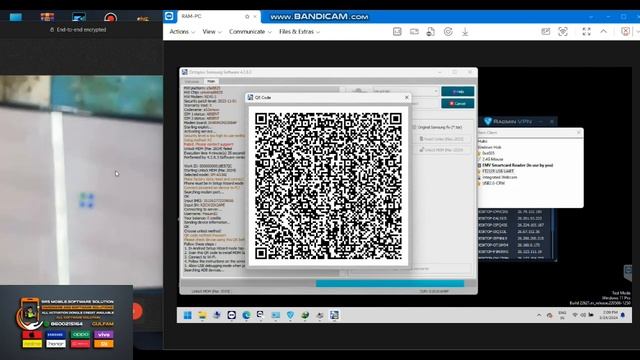This screenshot has width=640, height=360.
Task: Select FT232R USB UART in device list
Action: pos(497,171)
